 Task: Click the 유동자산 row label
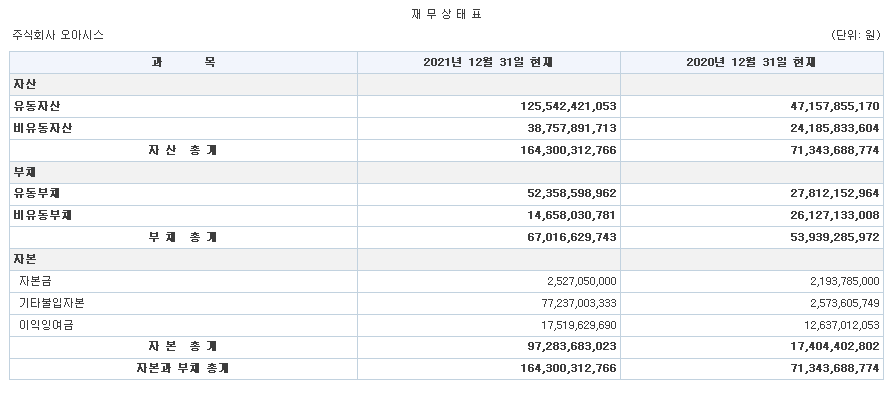[37, 106]
